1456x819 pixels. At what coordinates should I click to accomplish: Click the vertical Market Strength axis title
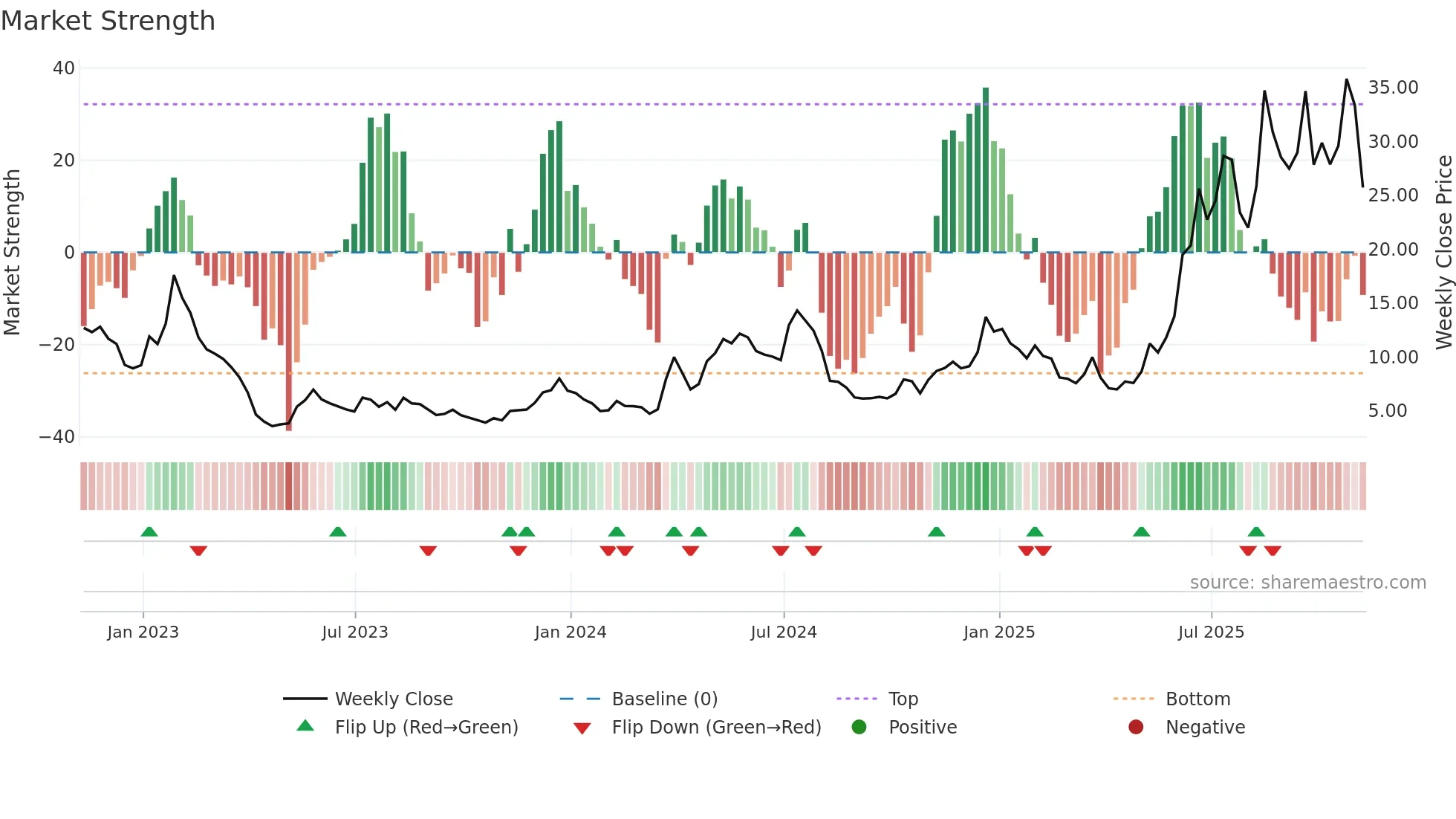coord(12,252)
